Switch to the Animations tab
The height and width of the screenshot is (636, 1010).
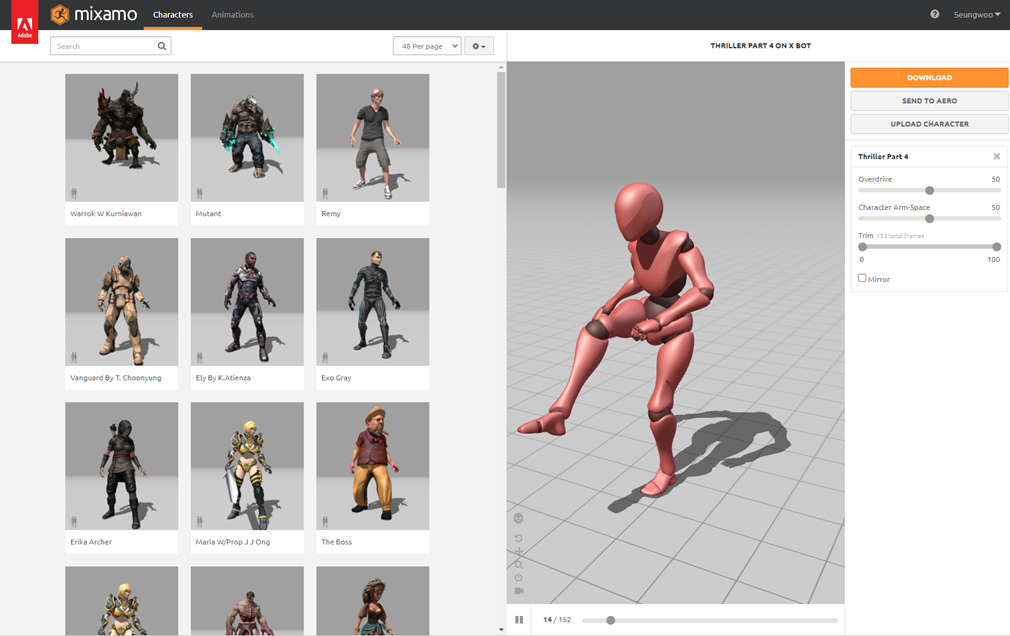coord(233,15)
